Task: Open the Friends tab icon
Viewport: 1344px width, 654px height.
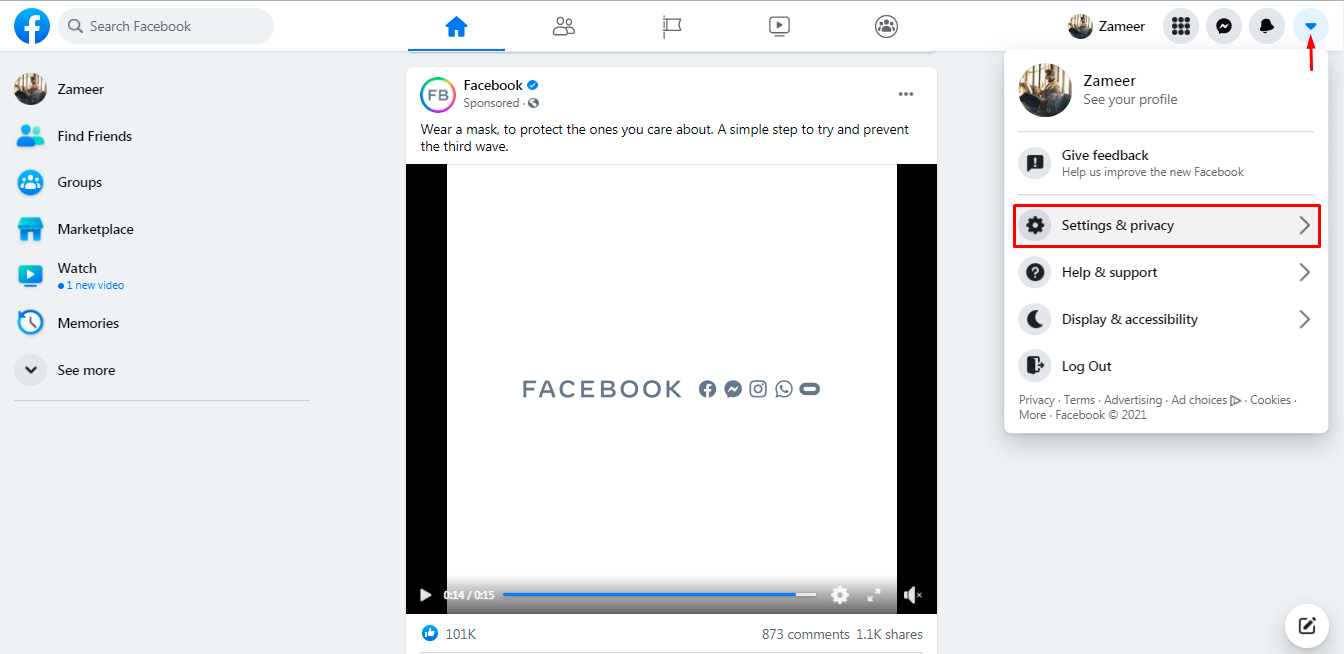Action: [x=564, y=27]
